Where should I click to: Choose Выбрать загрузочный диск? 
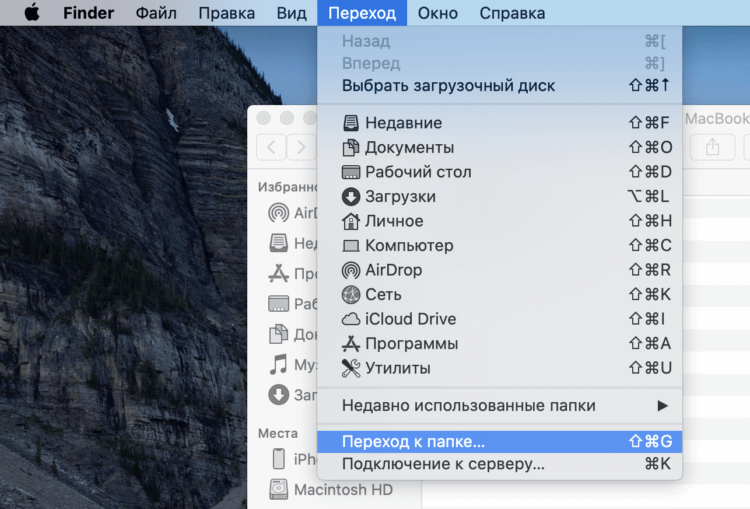499,86
